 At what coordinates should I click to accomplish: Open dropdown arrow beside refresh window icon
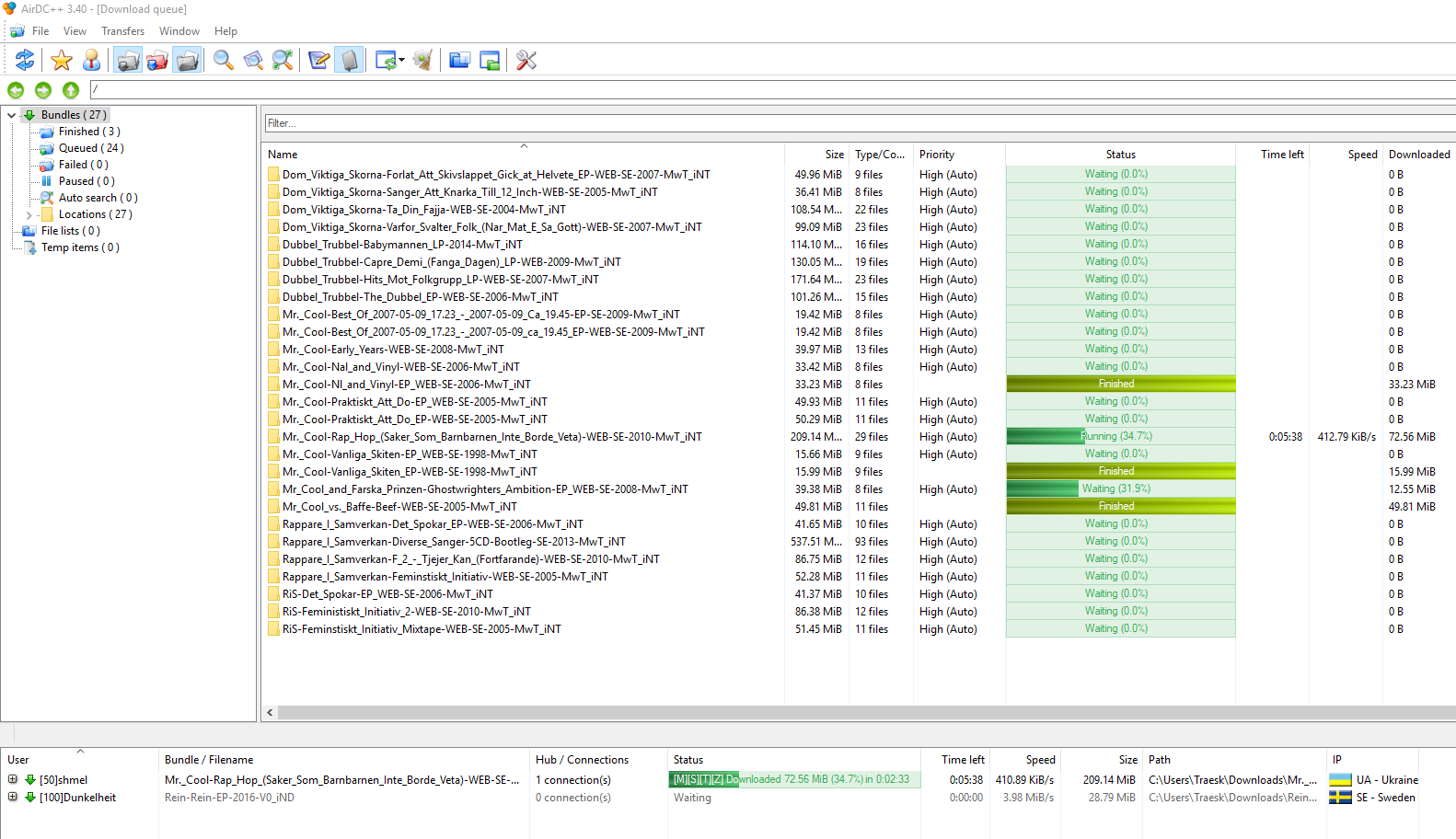point(401,61)
